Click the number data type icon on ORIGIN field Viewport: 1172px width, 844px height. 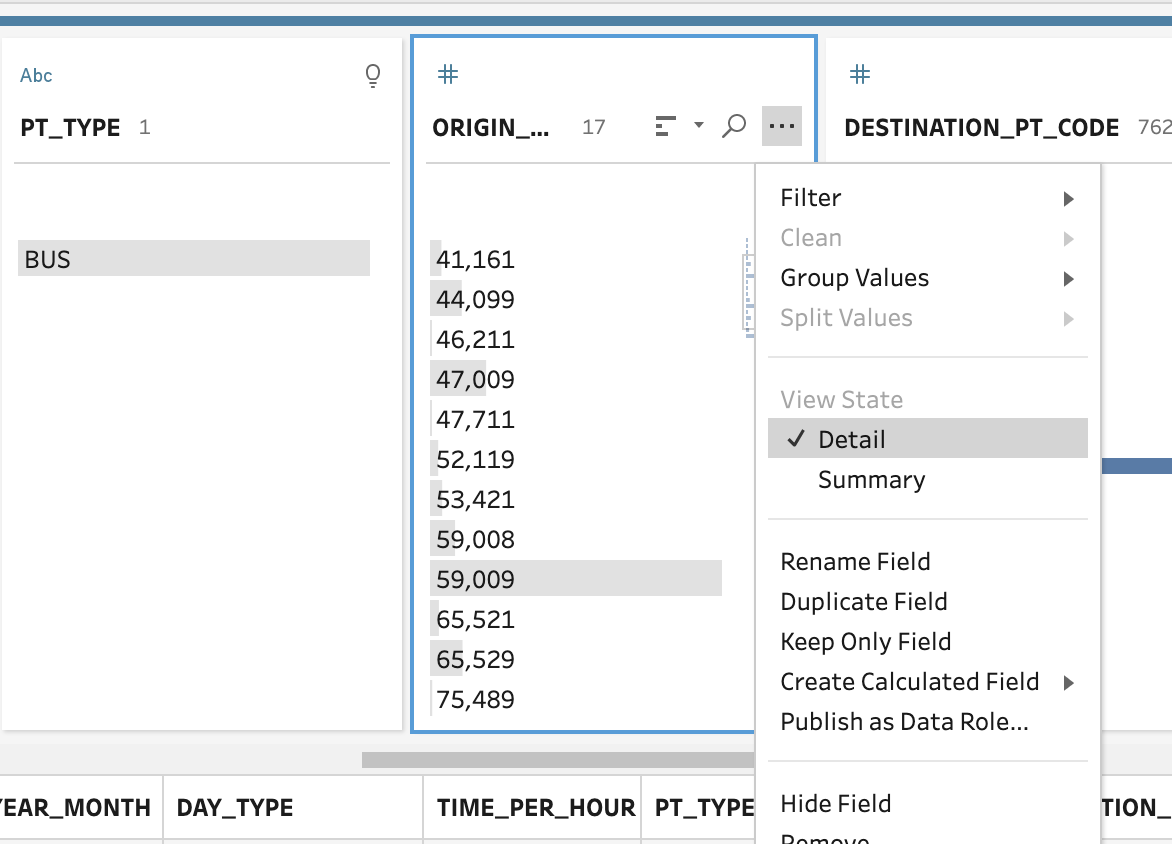click(x=448, y=74)
